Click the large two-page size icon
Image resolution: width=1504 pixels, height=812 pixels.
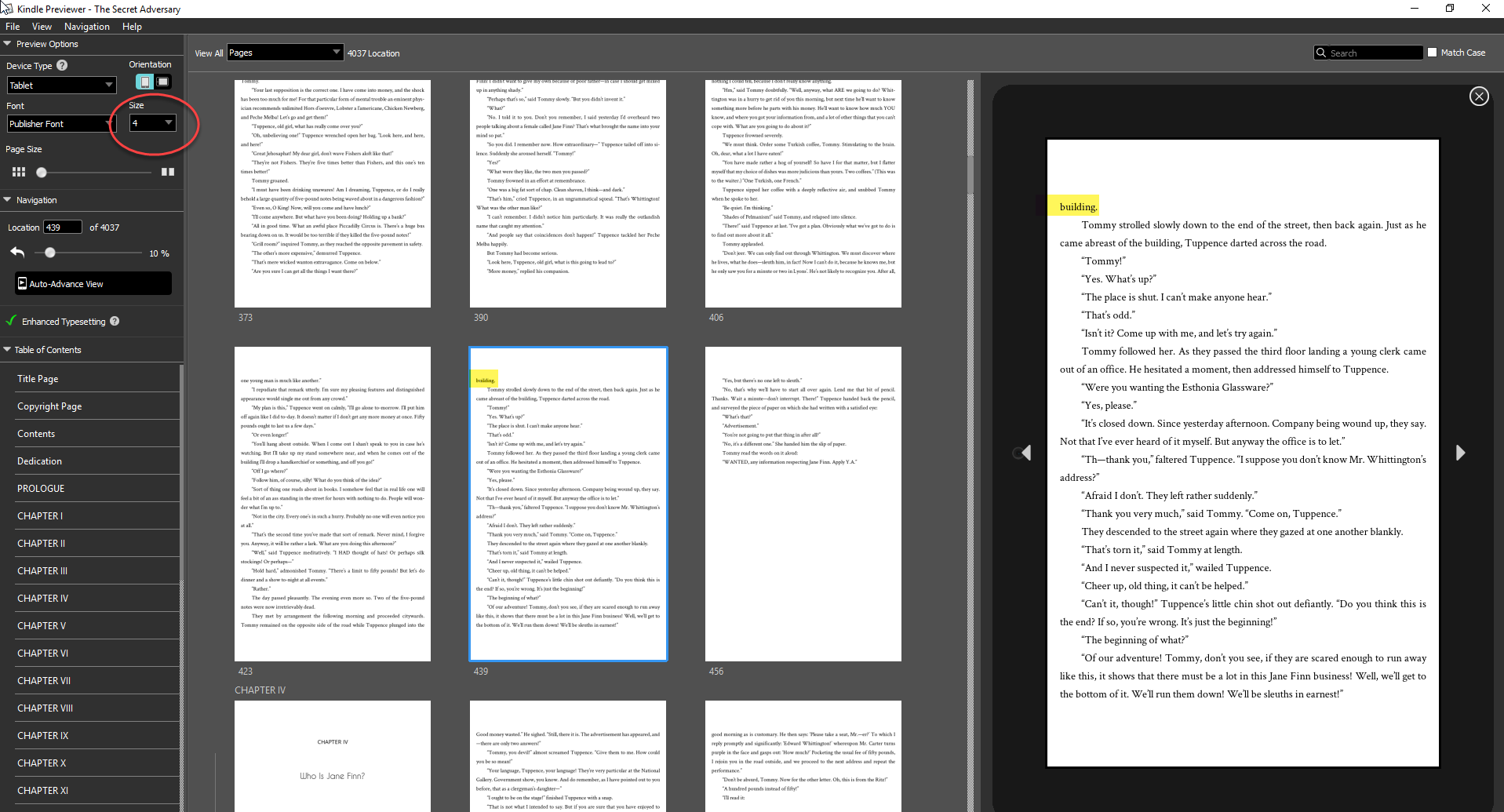pos(168,172)
